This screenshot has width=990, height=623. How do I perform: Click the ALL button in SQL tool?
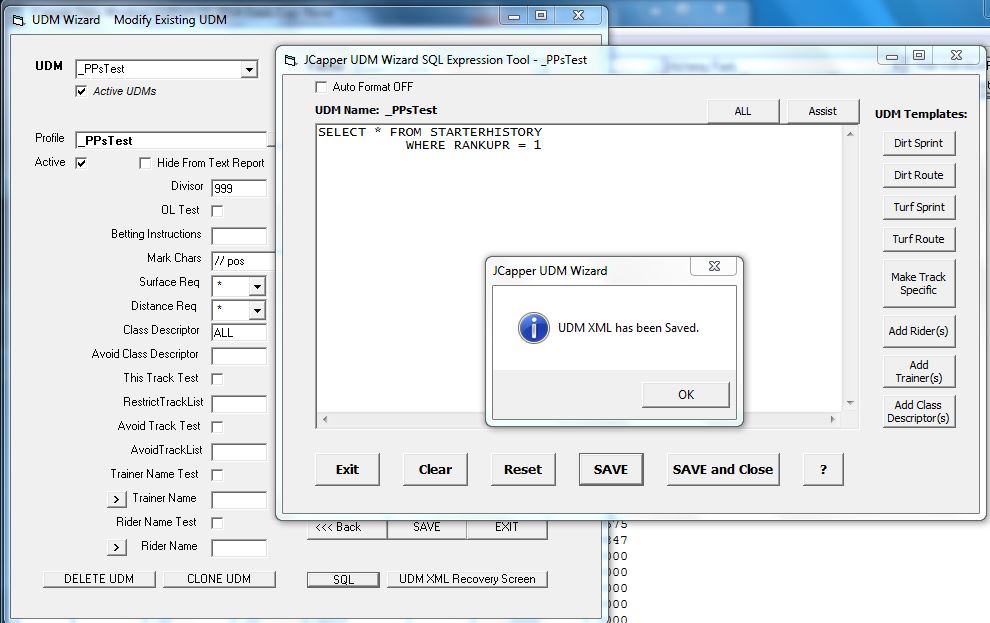pos(742,111)
